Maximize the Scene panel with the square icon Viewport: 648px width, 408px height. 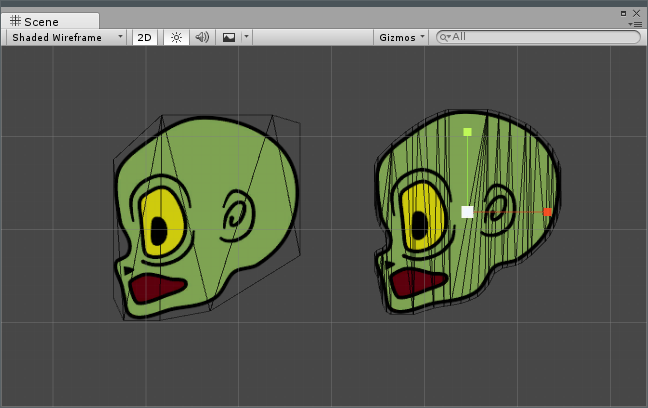(624, 13)
